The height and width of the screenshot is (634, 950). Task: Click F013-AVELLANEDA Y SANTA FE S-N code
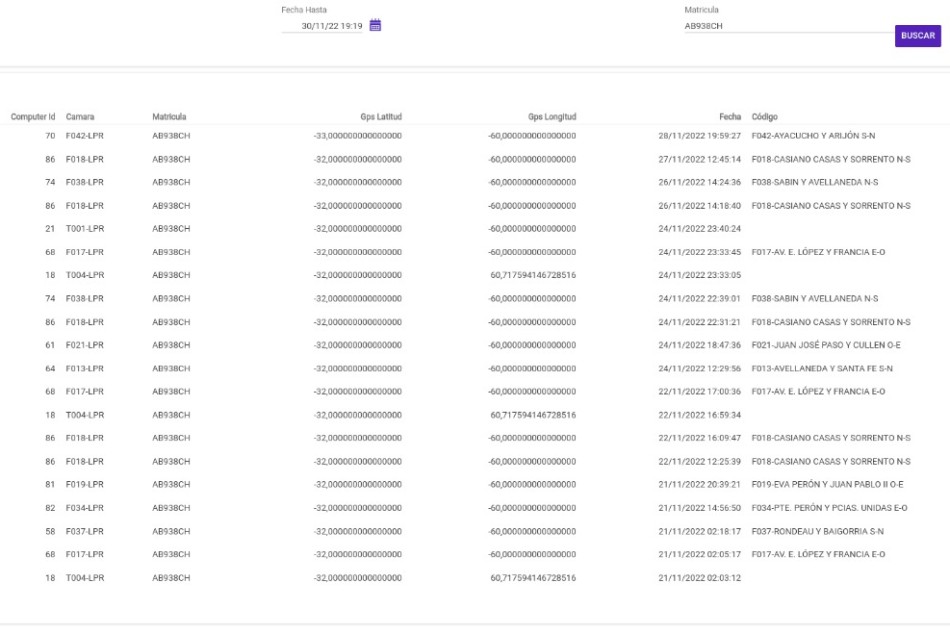(x=821, y=369)
